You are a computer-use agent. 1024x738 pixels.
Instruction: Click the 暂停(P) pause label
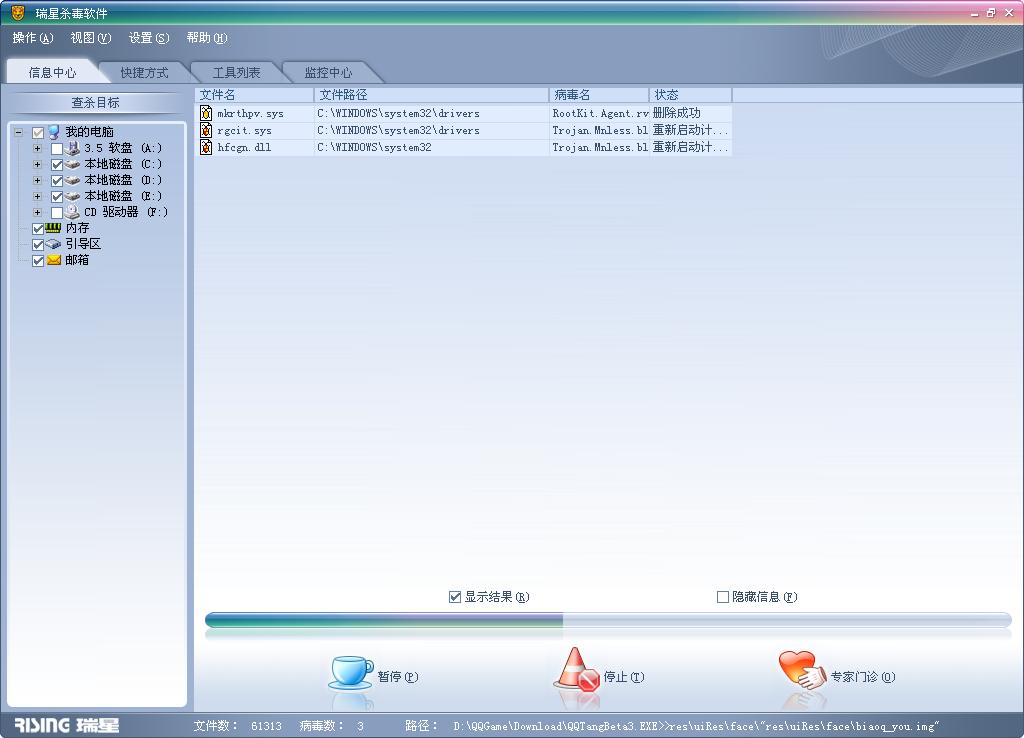tap(398, 677)
